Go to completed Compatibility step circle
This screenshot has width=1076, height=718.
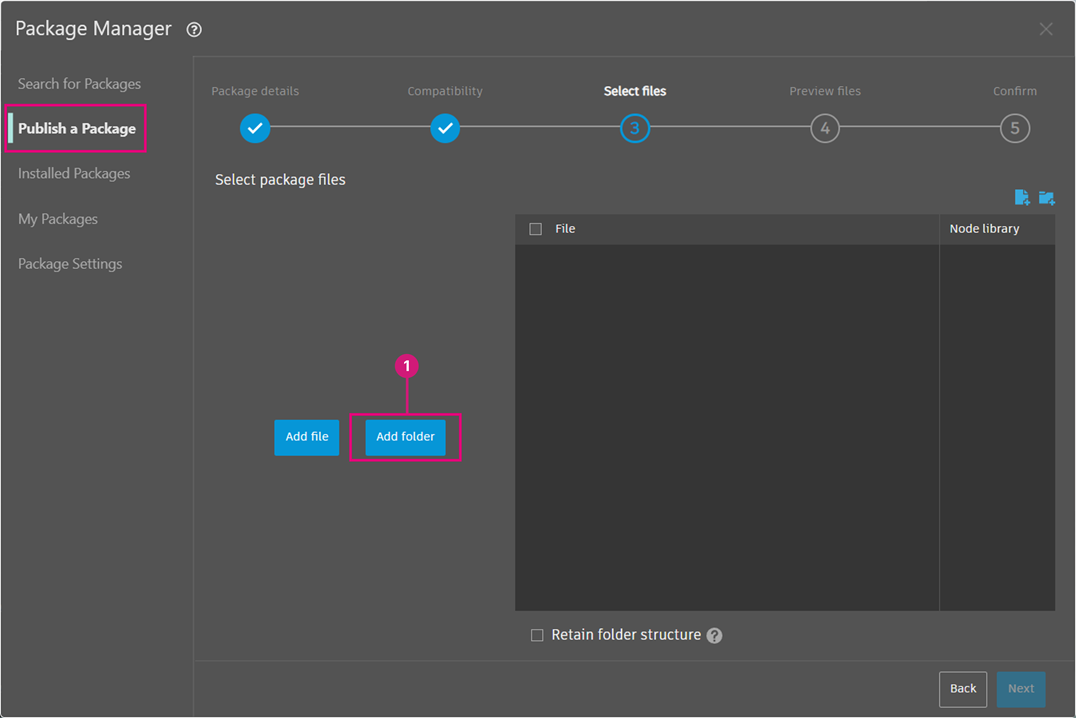pos(445,128)
